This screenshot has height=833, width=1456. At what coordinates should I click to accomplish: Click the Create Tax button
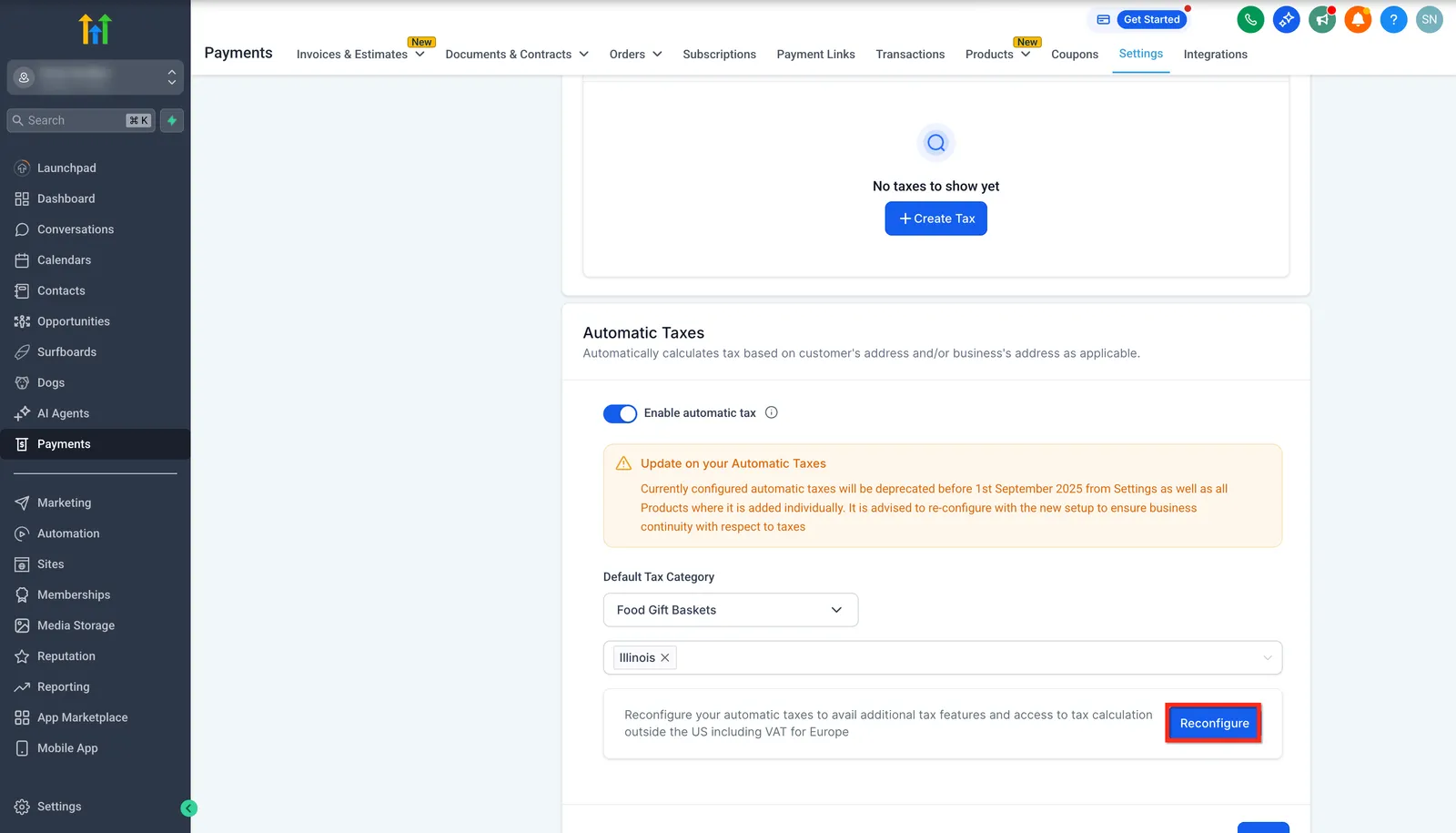(x=935, y=218)
